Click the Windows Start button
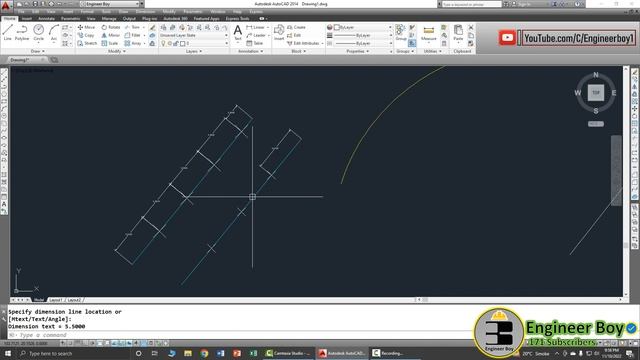The height and width of the screenshot is (360, 640). 8,353
